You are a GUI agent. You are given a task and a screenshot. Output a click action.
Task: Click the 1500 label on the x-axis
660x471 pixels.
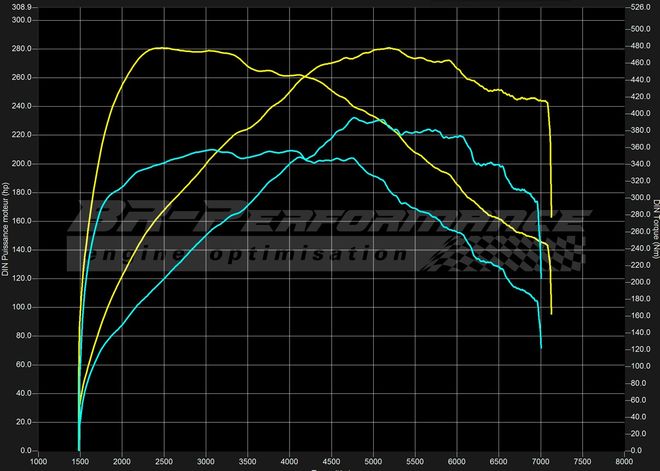[79, 462]
